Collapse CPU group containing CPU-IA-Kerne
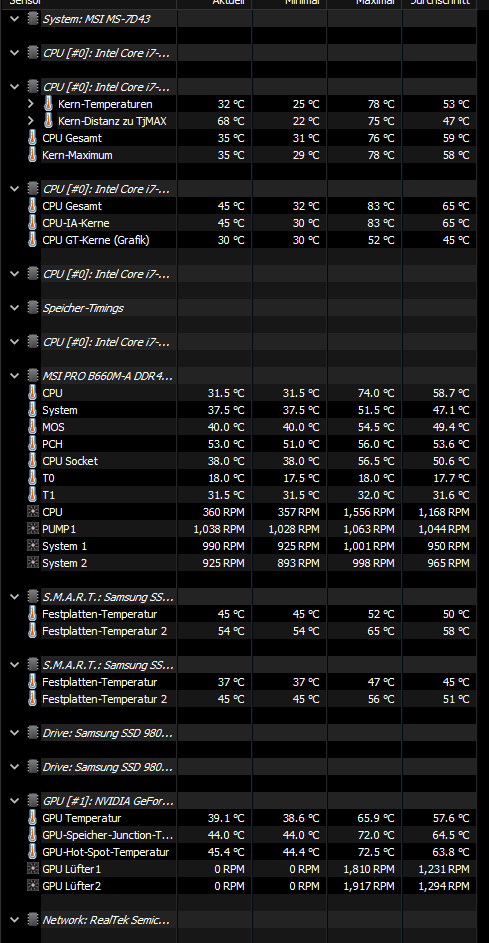This screenshot has width=489, height=943. 14,189
